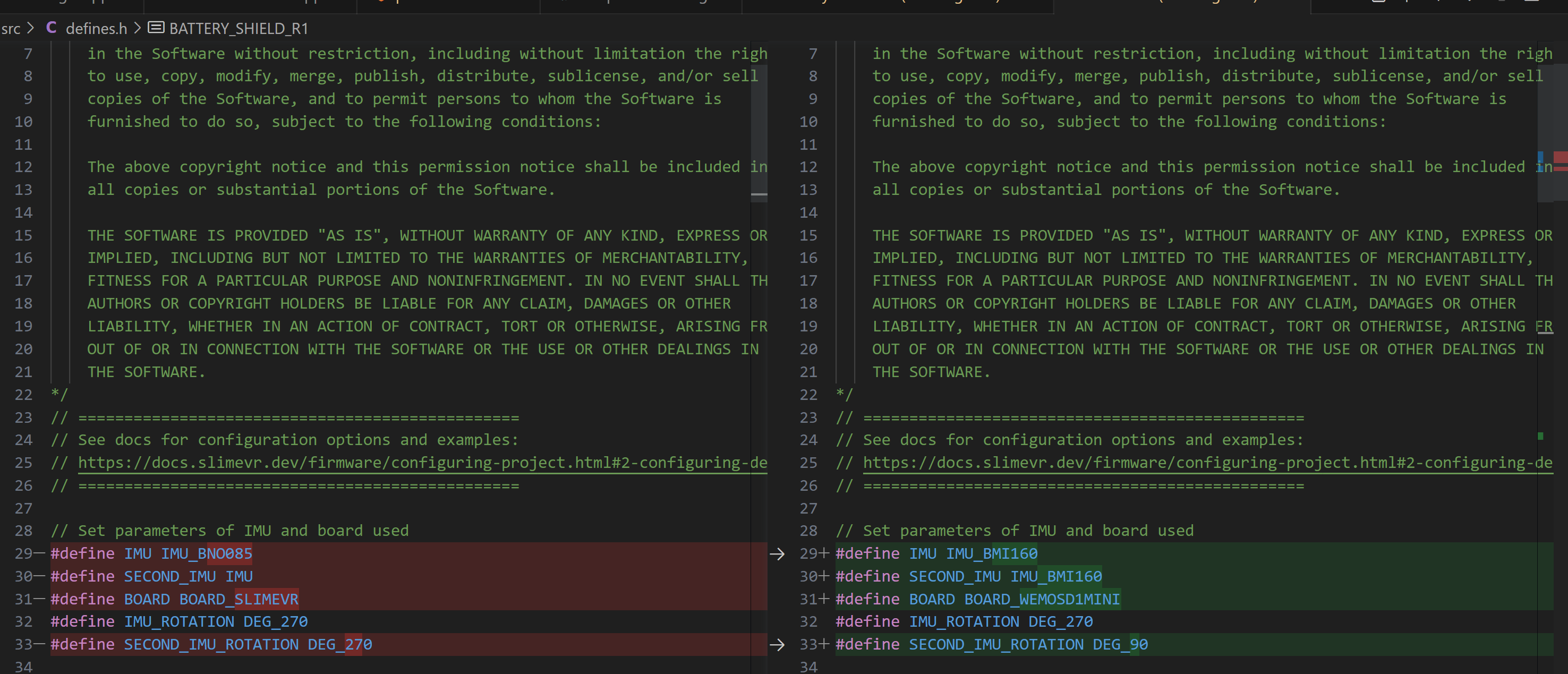This screenshot has height=674, width=1568.
Task: Open the docs.slimevr.dev link in the left pane
Action: (x=422, y=463)
